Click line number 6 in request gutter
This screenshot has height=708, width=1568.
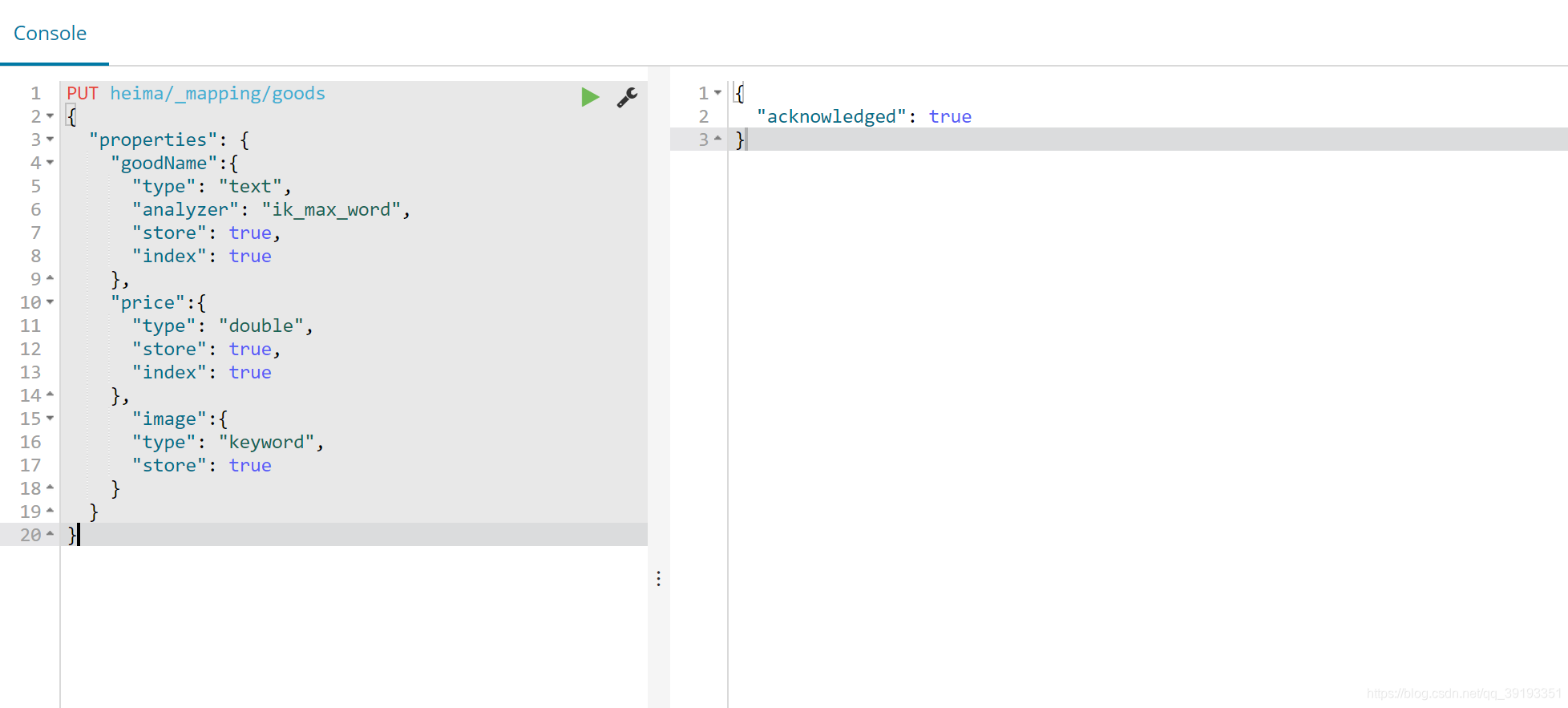tap(36, 209)
